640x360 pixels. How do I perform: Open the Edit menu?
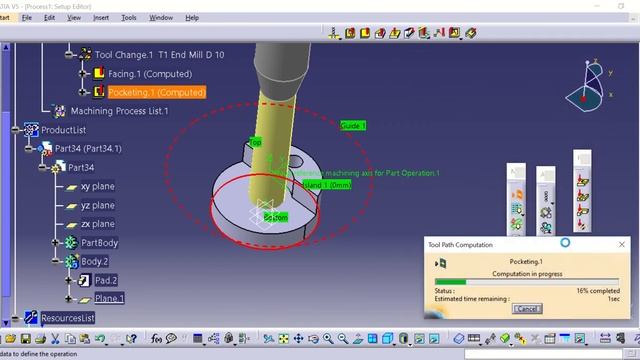pos(49,18)
